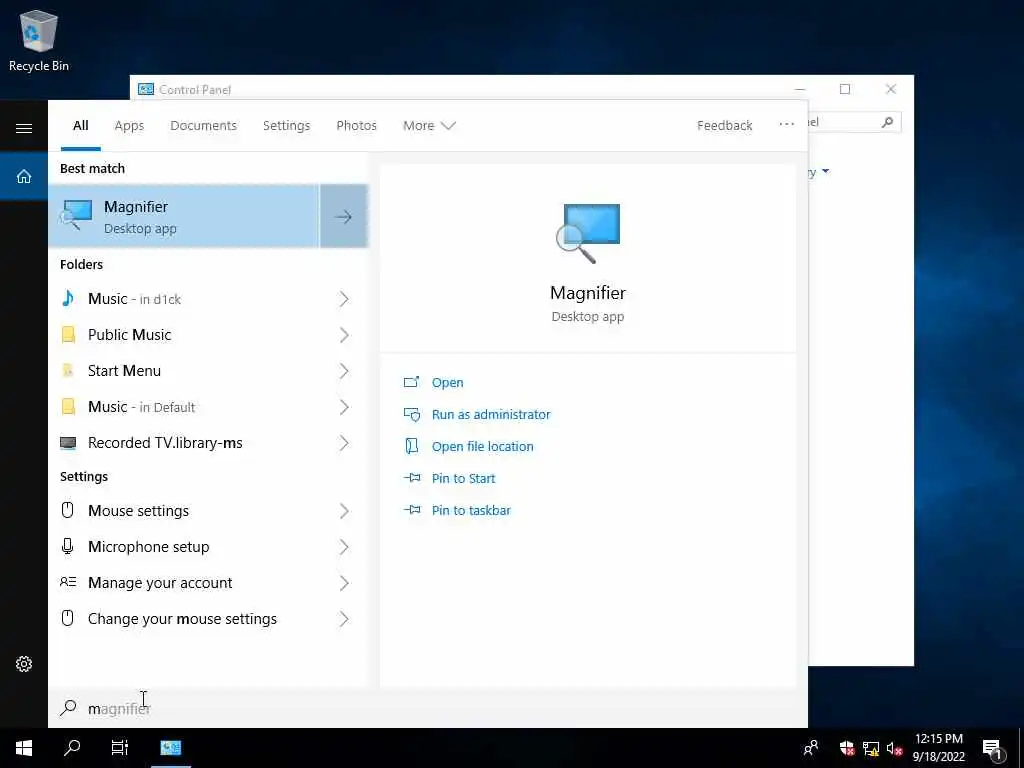Open the Action Center notification icon
The width and height of the screenshot is (1024, 768).
(992, 749)
